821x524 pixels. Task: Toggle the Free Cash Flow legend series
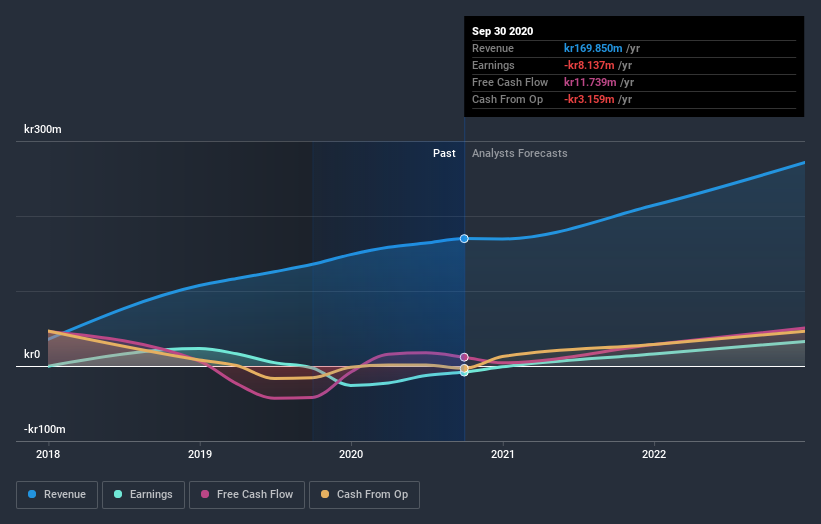[x=247, y=495]
